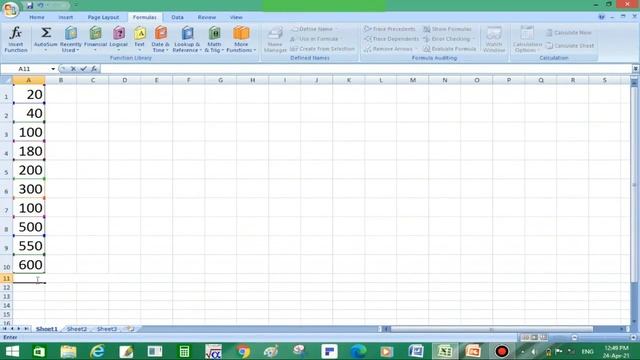Click the Enter checkmark in formula bar
640x360 pixels.
(x=84, y=69)
